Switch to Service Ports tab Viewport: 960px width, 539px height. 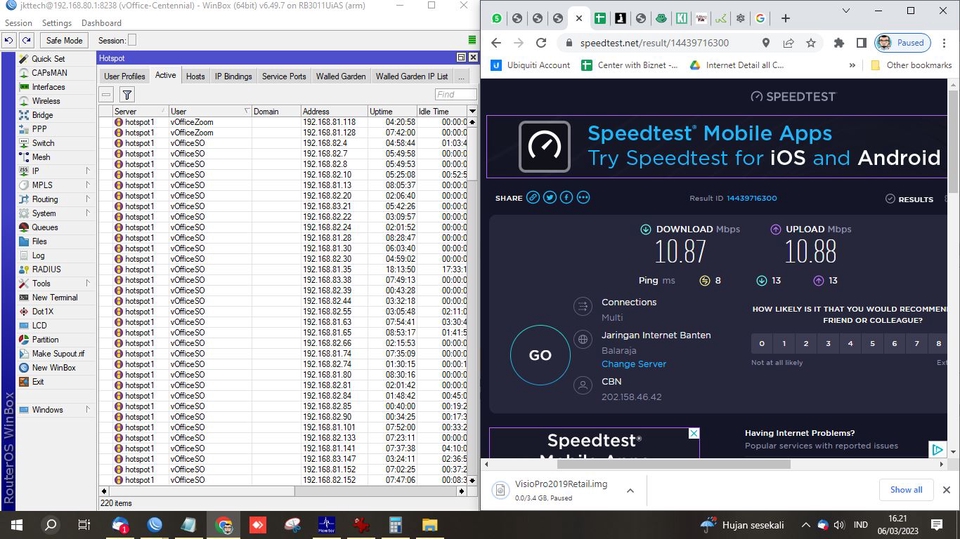coord(284,77)
